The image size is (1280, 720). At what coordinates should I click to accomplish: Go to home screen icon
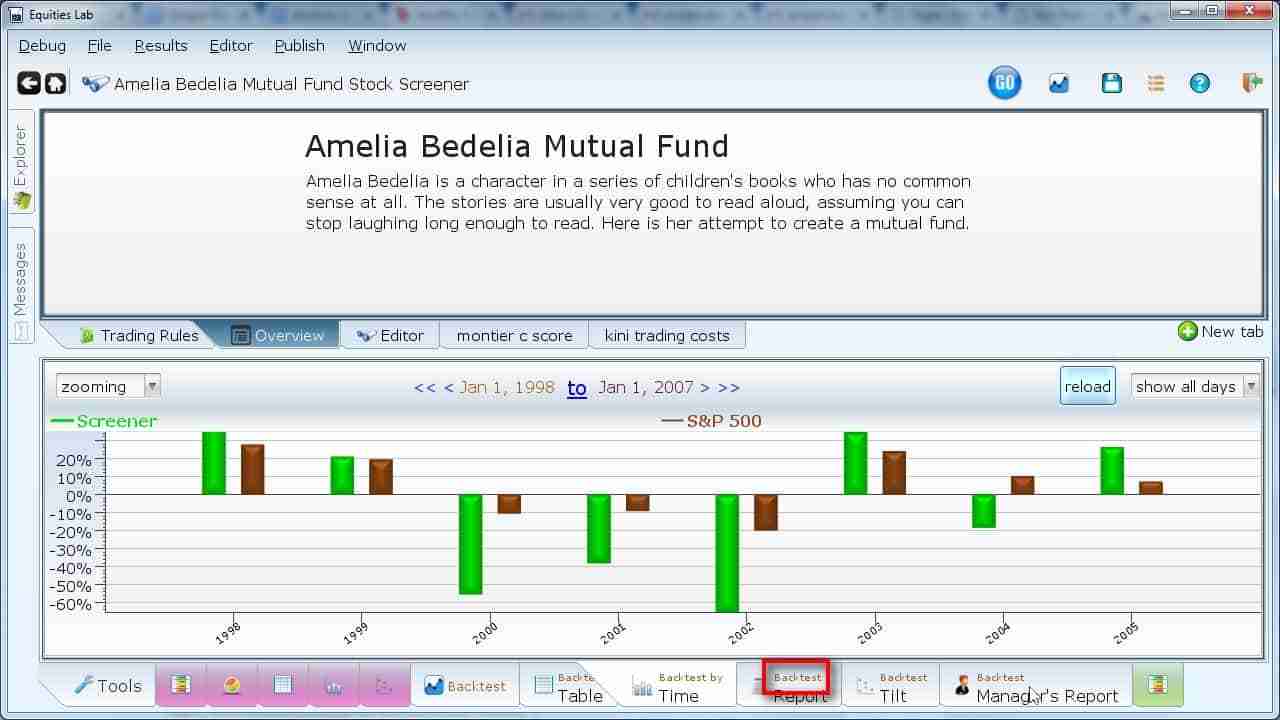[x=55, y=84]
